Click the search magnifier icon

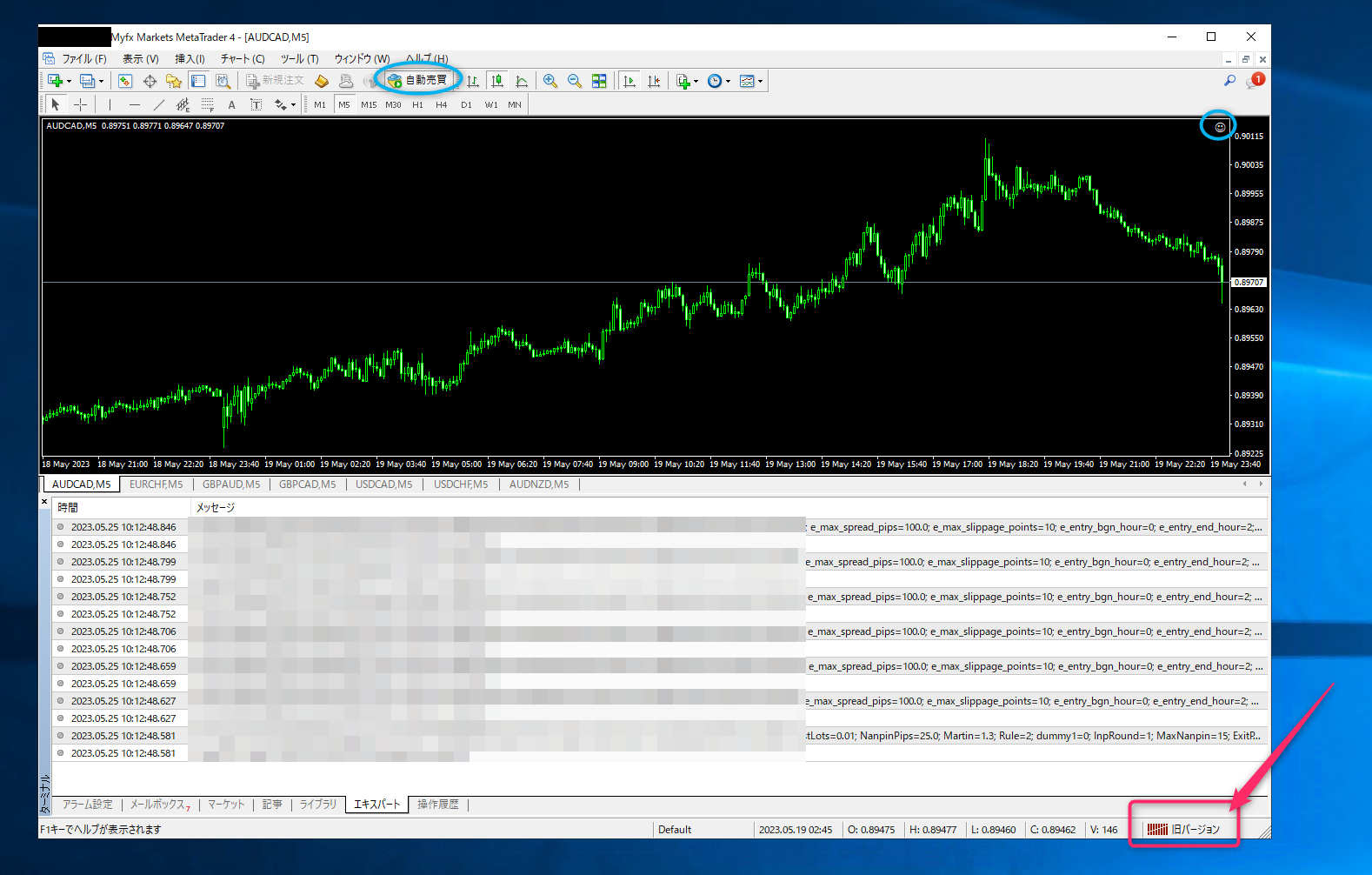(x=1229, y=81)
